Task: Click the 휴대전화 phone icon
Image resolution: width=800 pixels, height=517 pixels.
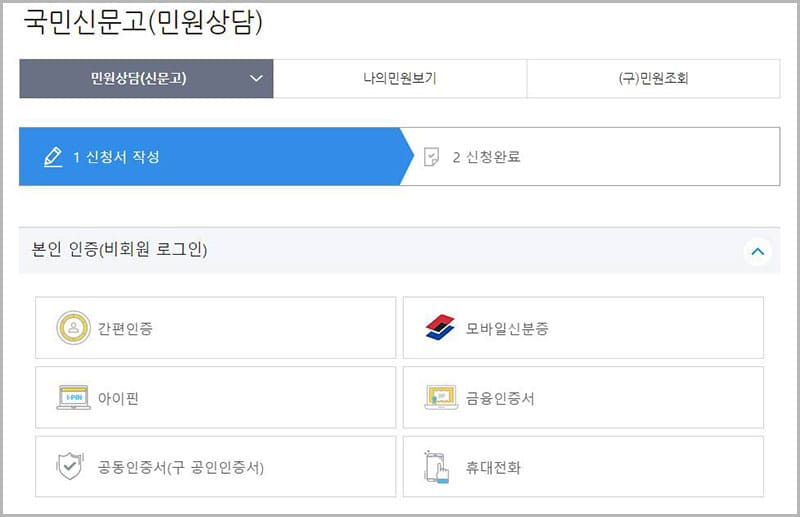Action: click(437, 466)
